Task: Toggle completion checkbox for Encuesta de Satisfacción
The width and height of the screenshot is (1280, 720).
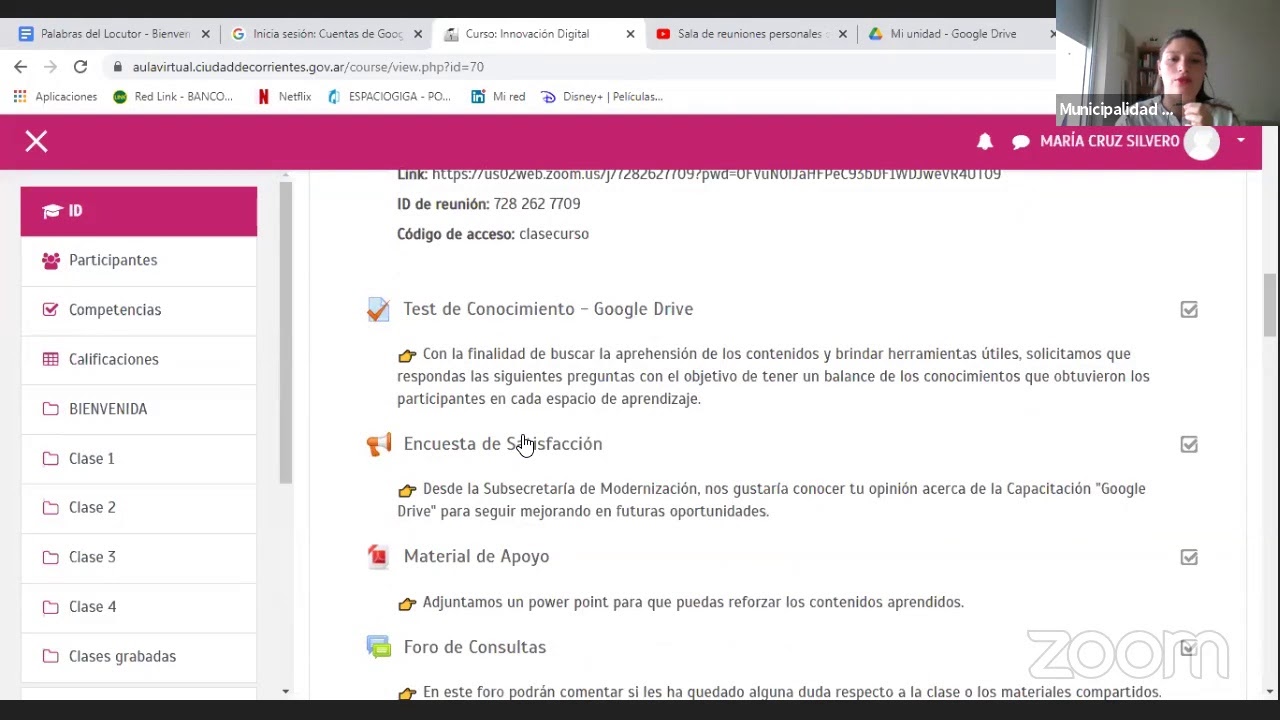Action: pos(1189,444)
